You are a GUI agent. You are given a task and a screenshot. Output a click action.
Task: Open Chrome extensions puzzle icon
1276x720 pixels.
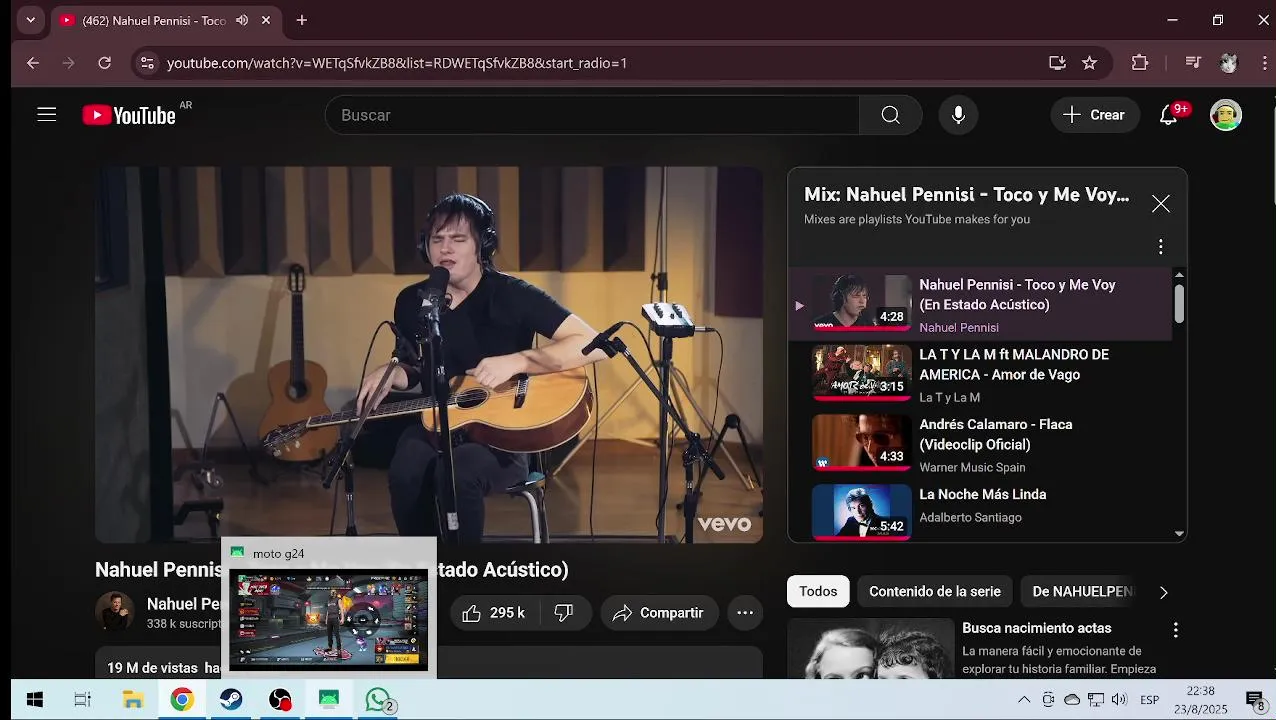(x=1140, y=63)
